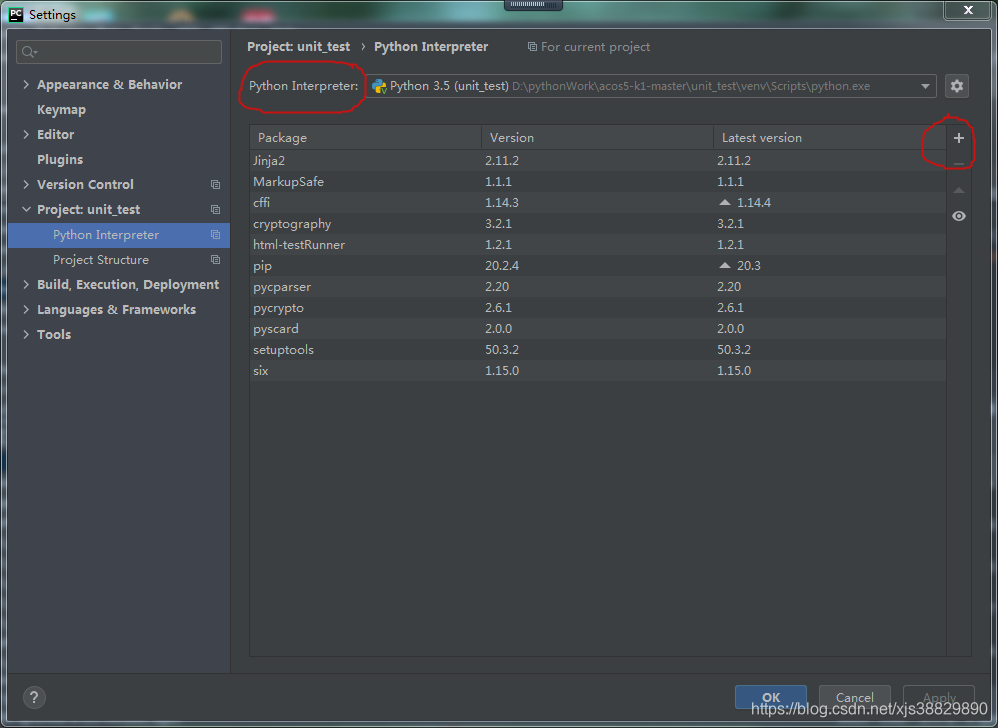Expand the Editor section
The image size is (998, 728).
click(x=26, y=134)
